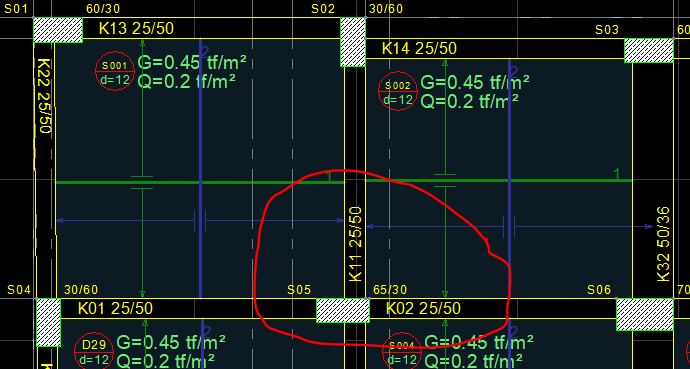Click the K02 25/50 beam label
Screen dimensions: 690x369
(x=423, y=308)
